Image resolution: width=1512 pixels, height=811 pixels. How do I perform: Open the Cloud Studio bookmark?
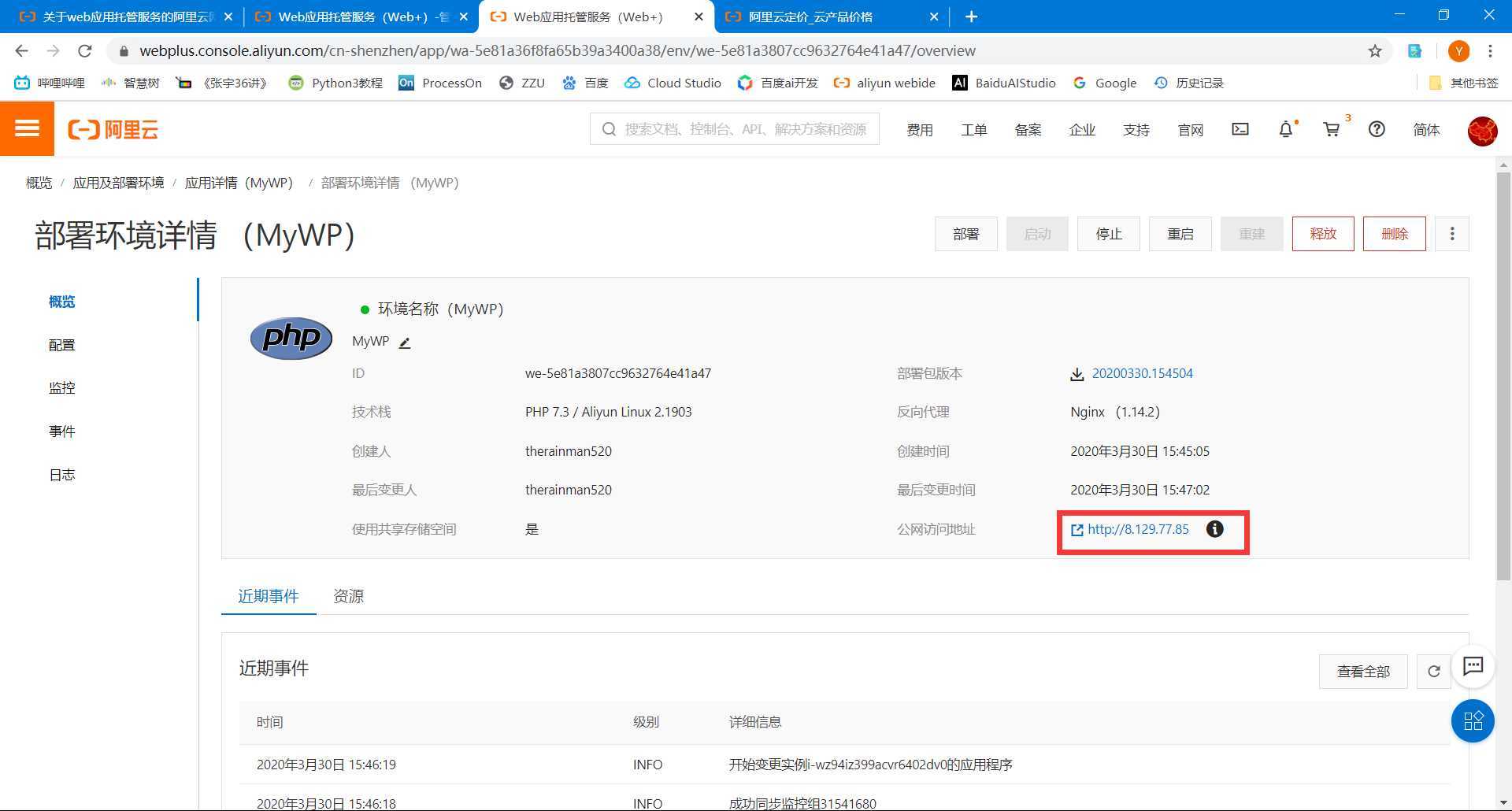pyautogui.click(x=673, y=83)
